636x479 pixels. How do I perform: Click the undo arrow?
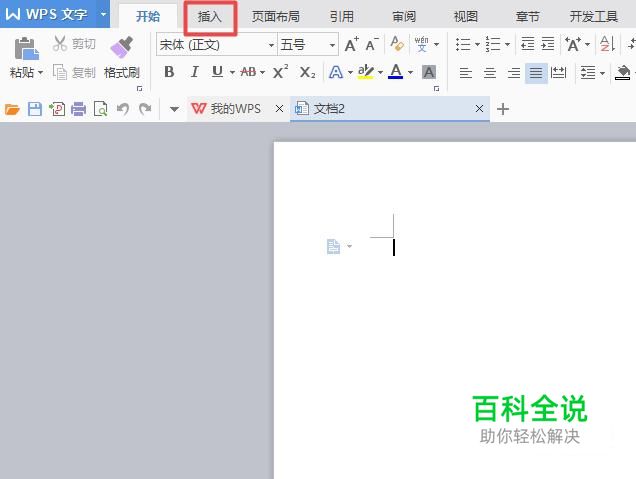coord(123,109)
